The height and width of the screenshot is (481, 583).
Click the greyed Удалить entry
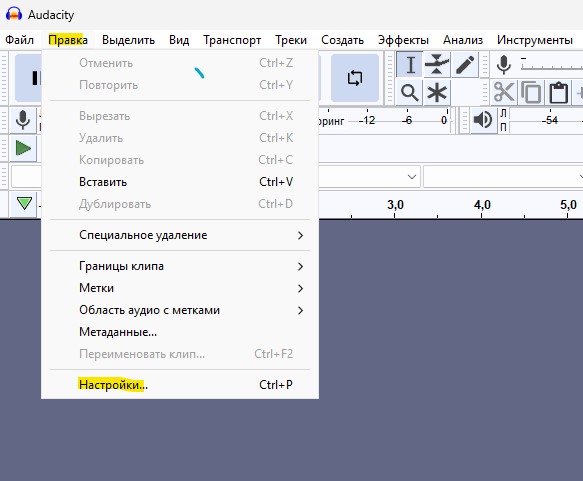click(180, 138)
